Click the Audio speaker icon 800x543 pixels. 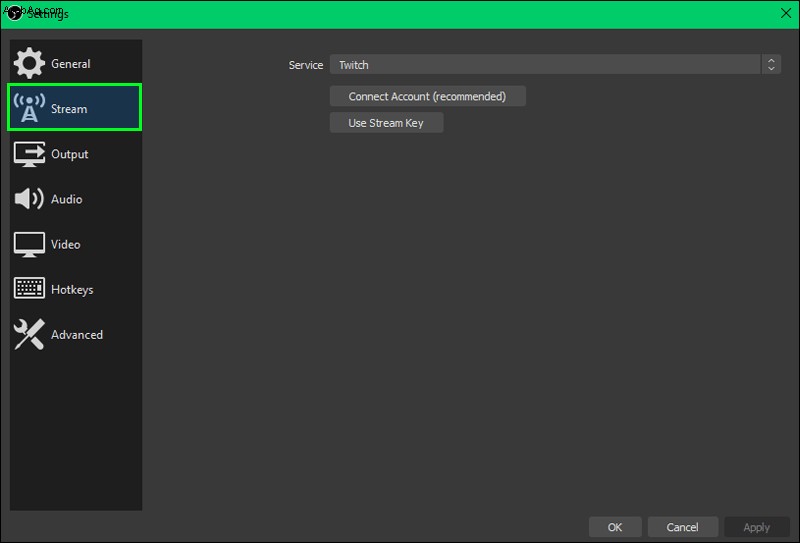pos(29,199)
